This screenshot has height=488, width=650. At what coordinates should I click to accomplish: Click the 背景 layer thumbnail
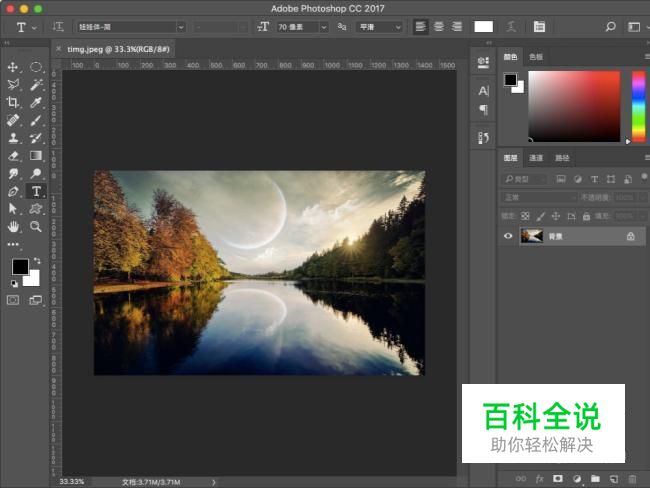(532, 236)
